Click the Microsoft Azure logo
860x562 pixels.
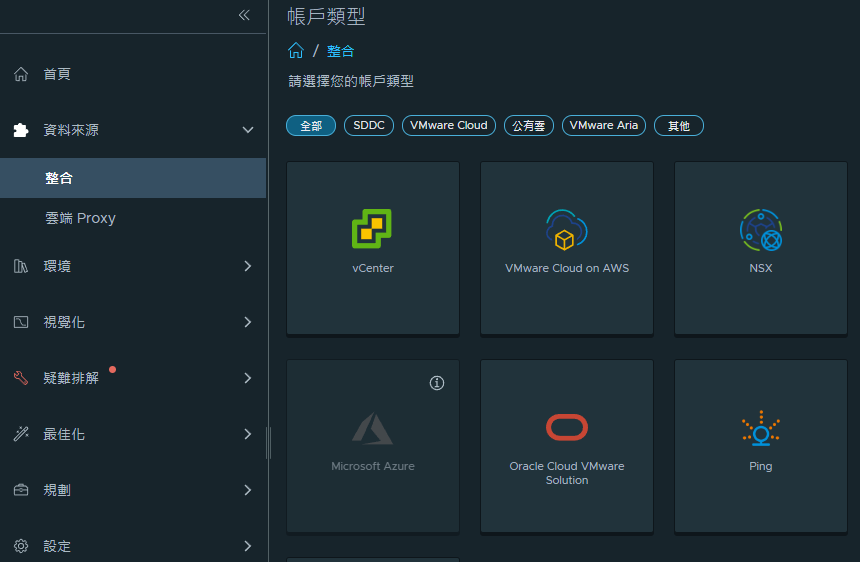pos(372,428)
